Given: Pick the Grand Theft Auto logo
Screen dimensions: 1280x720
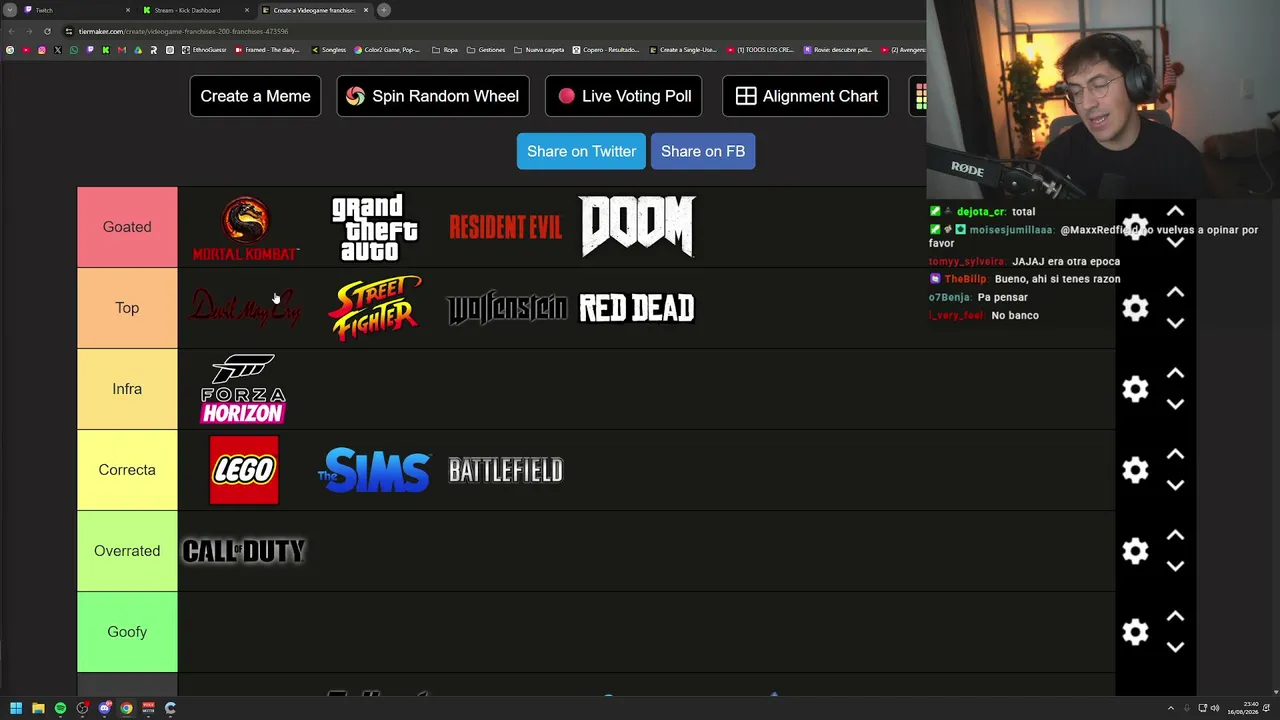Looking at the screenshot, I should (x=375, y=228).
